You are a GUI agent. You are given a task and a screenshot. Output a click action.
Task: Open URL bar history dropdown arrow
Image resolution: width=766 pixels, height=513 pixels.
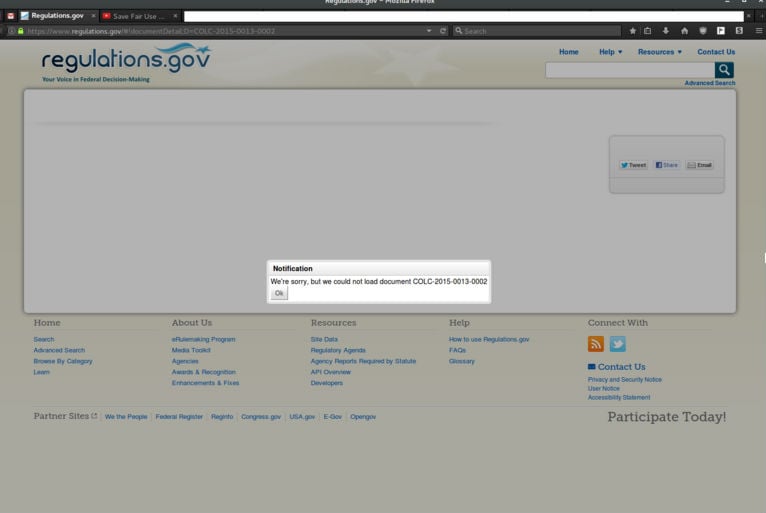click(429, 31)
